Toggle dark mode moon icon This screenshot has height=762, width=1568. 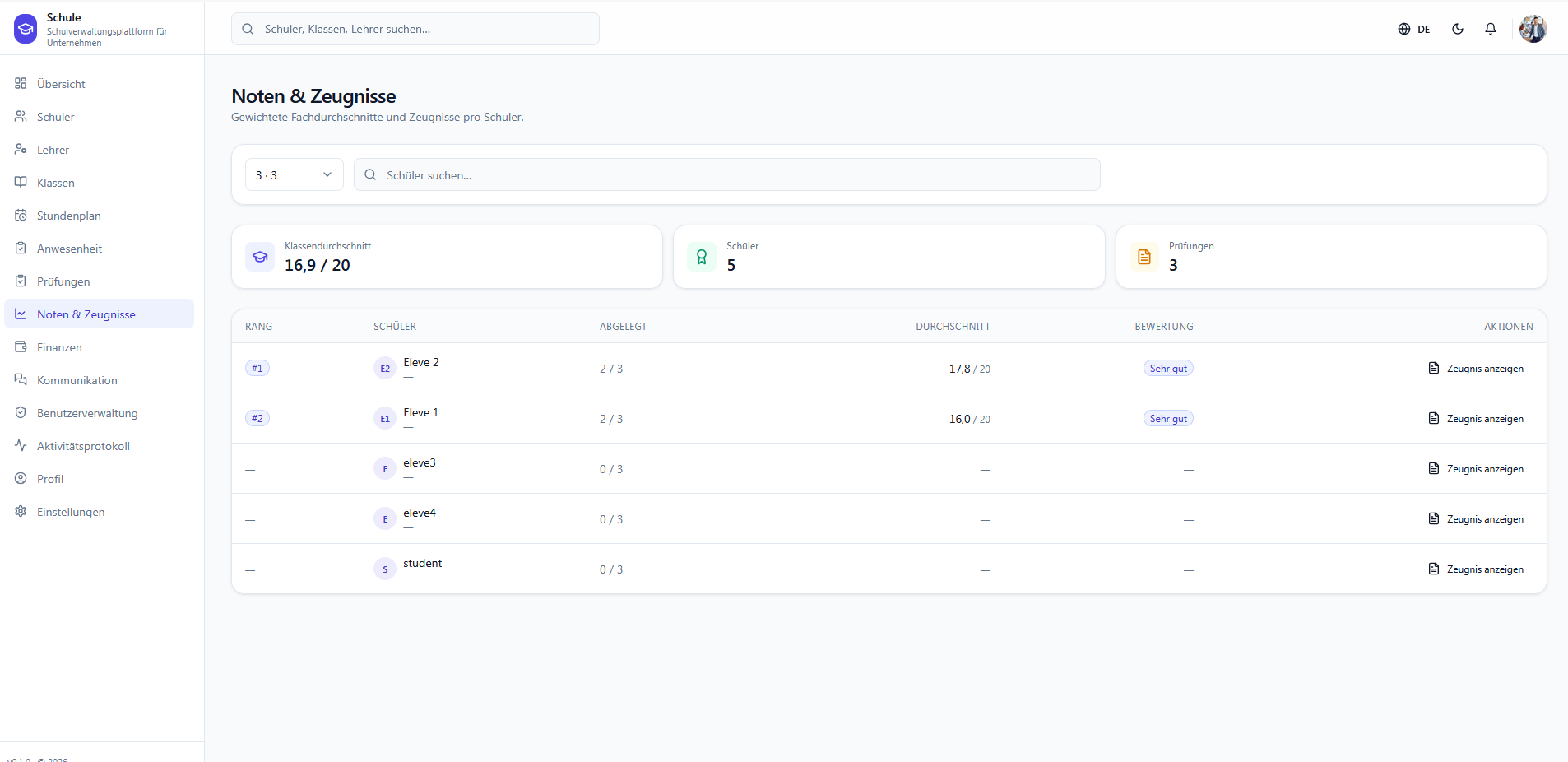coord(1458,29)
